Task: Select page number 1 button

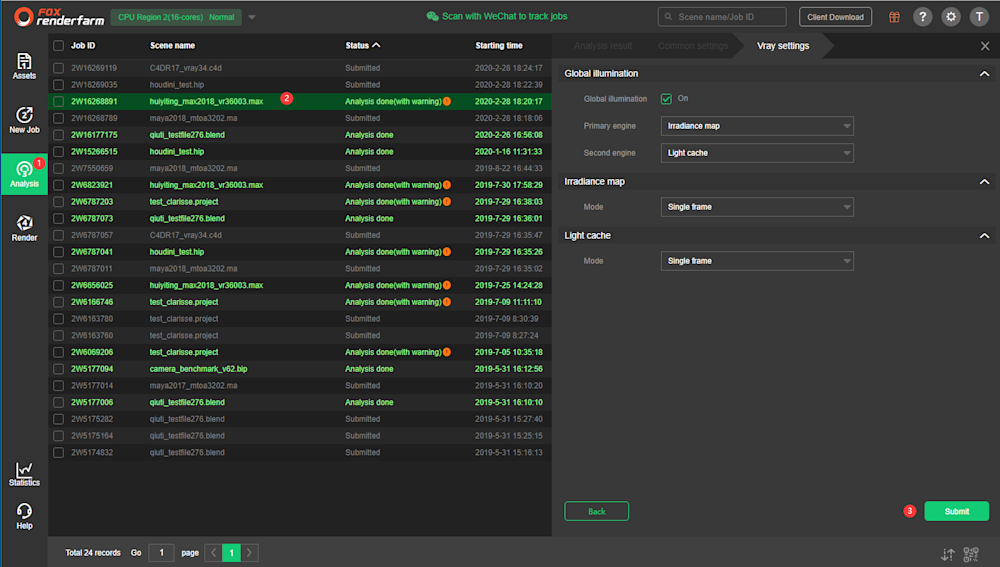Action: [232, 553]
